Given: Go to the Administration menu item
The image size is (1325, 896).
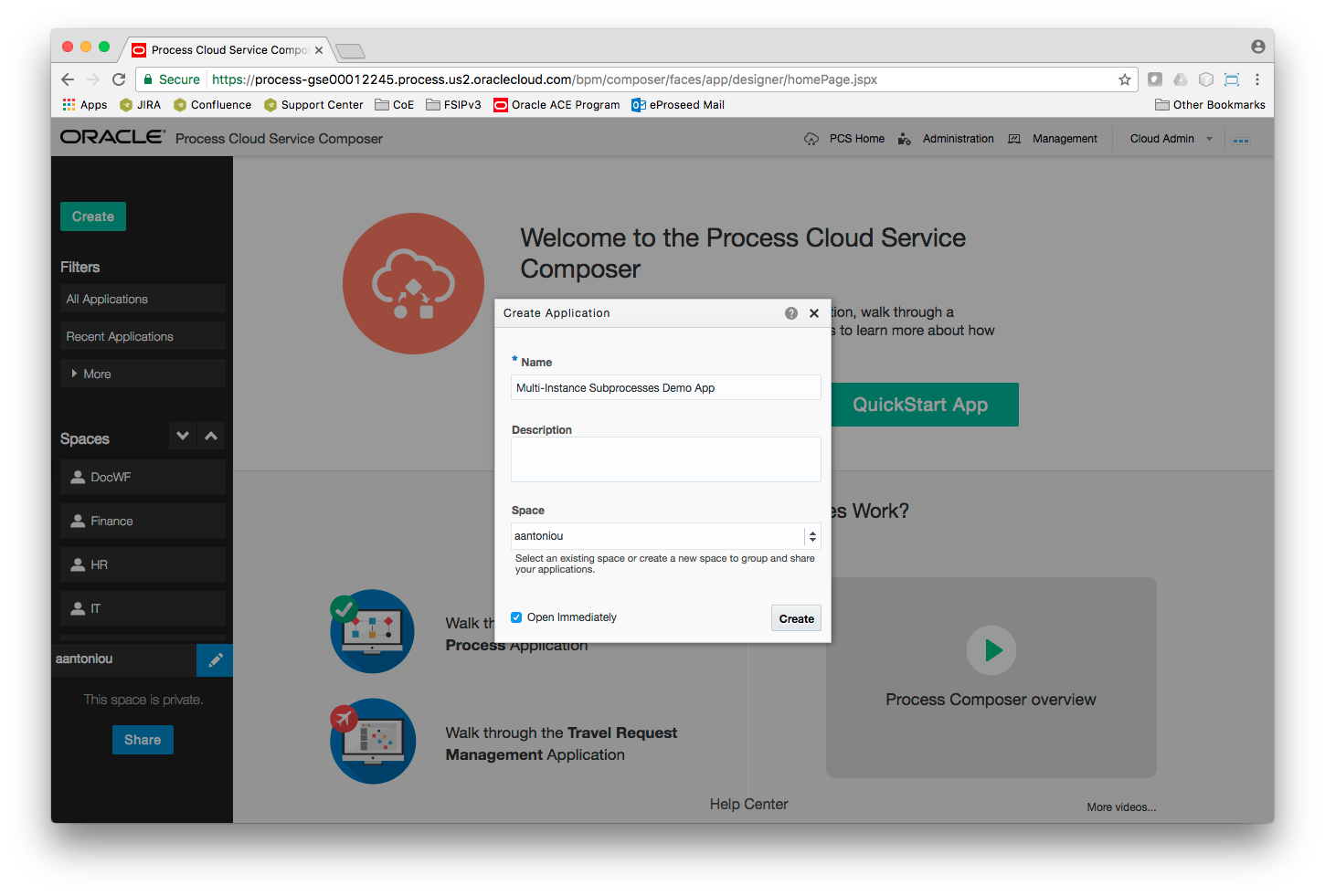Looking at the screenshot, I should pos(958,139).
